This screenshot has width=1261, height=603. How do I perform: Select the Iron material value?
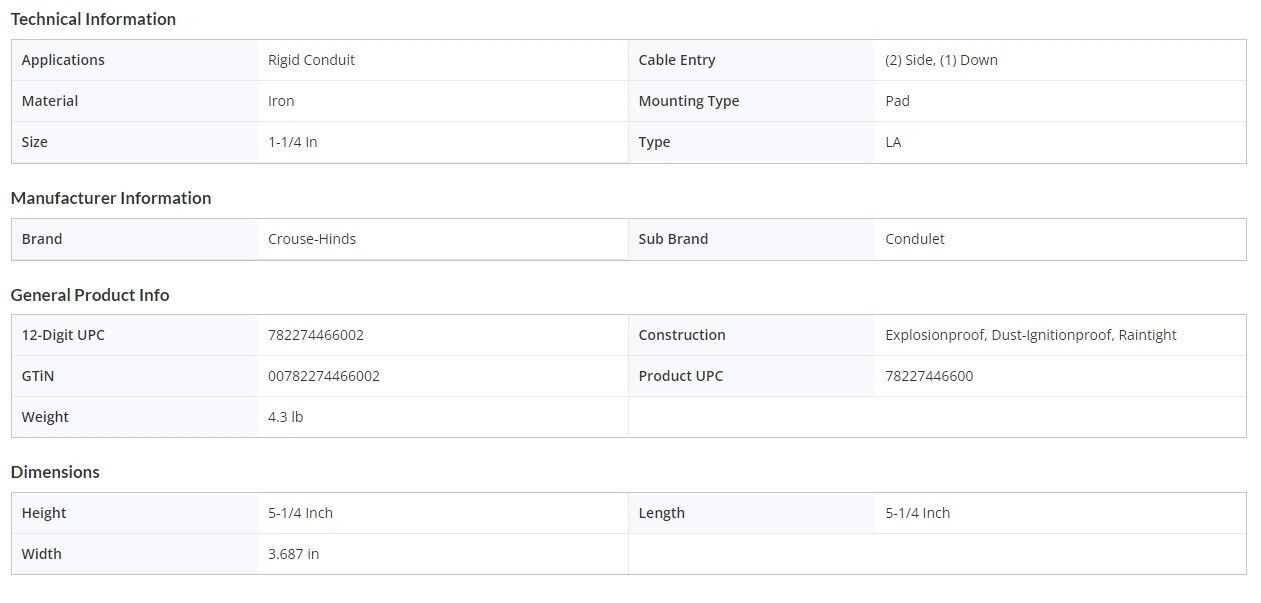tap(281, 101)
